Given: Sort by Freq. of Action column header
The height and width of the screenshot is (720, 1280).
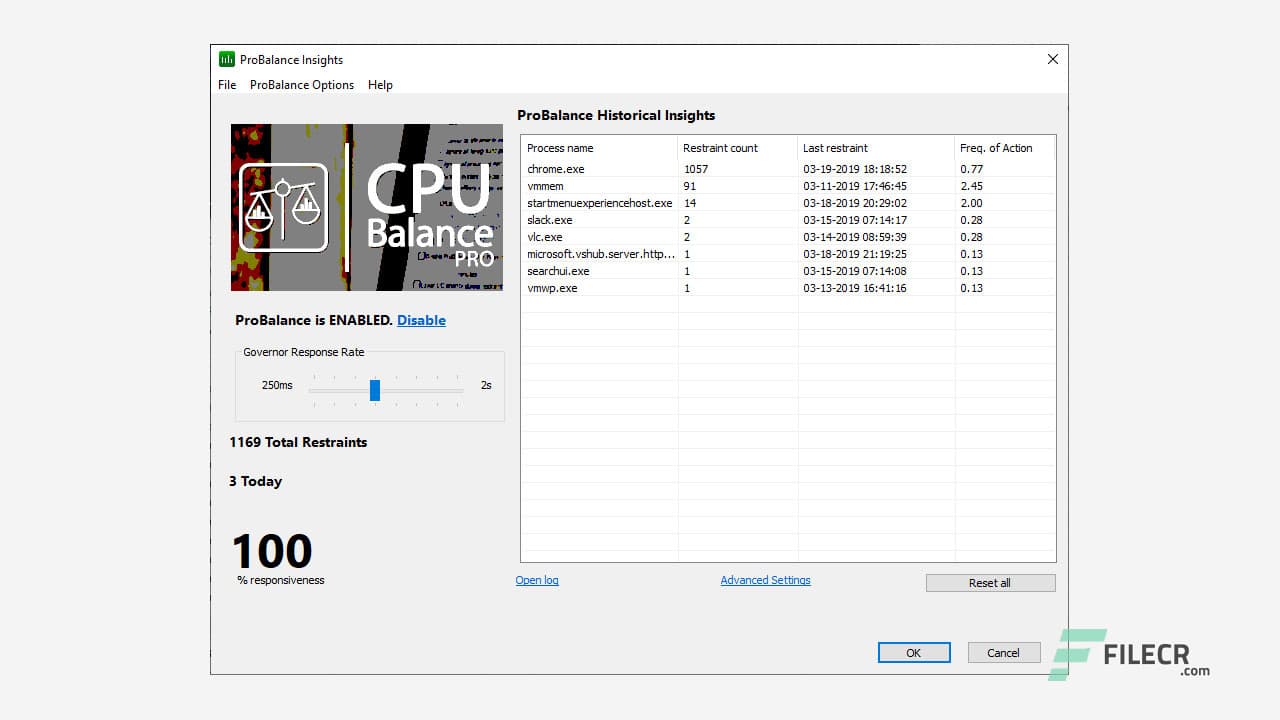Looking at the screenshot, I should pyautogui.click(x=995, y=147).
